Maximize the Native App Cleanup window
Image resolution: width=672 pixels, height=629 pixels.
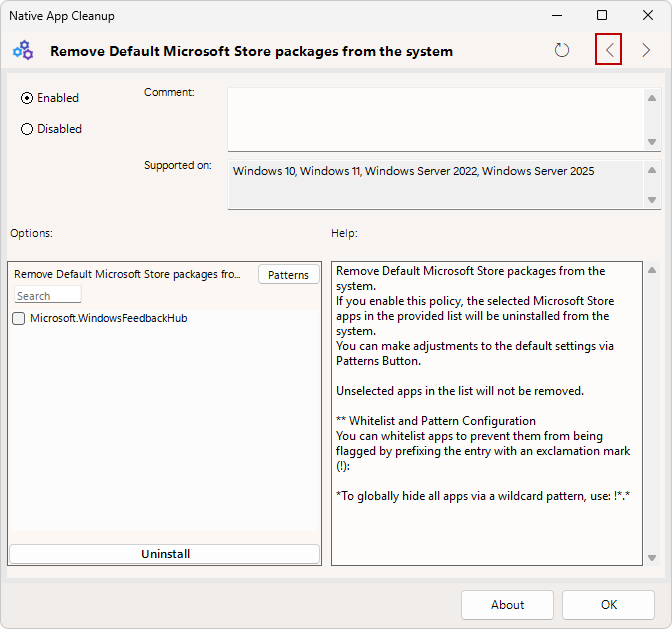602,15
